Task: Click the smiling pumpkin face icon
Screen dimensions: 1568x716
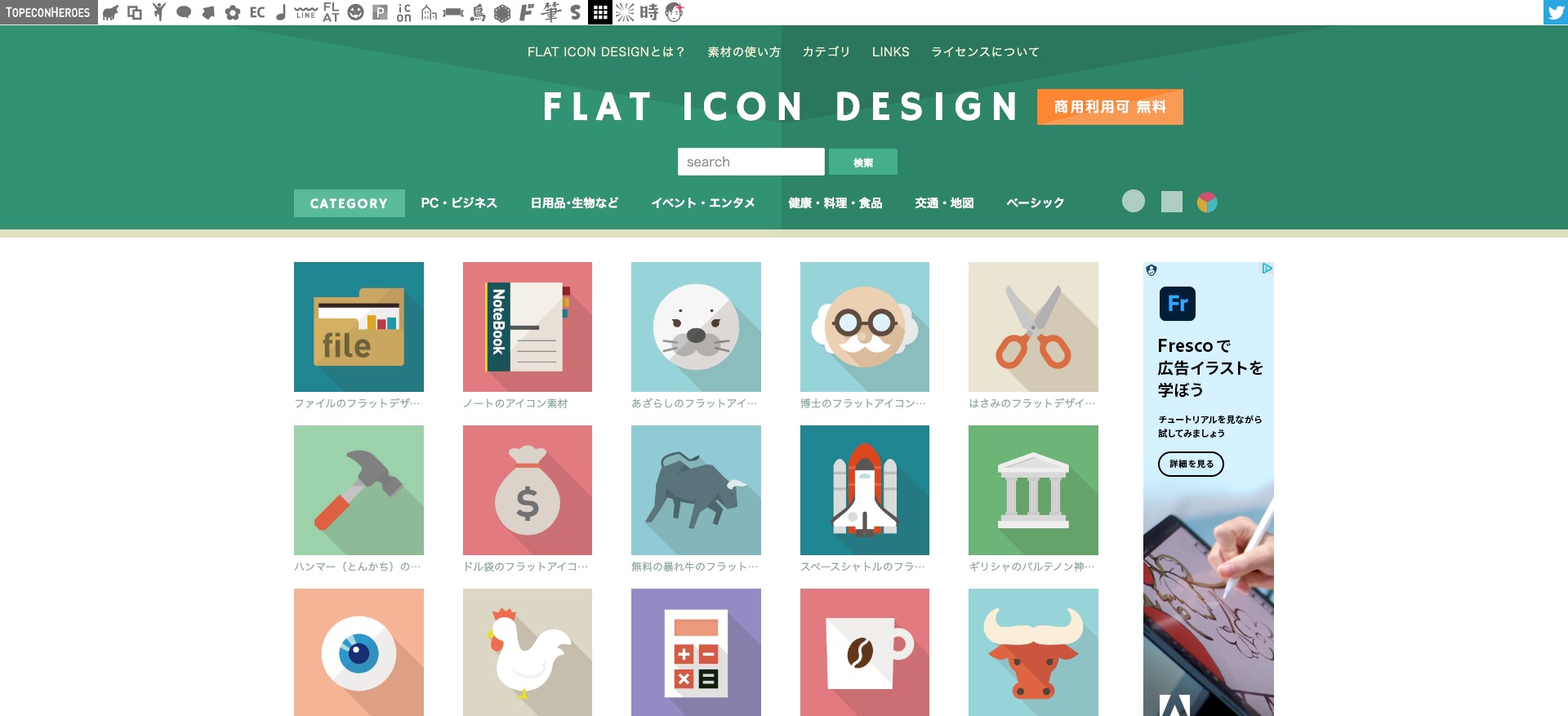Action: point(355,12)
